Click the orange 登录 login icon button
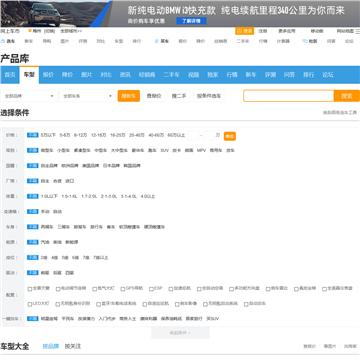 click(x=244, y=31)
